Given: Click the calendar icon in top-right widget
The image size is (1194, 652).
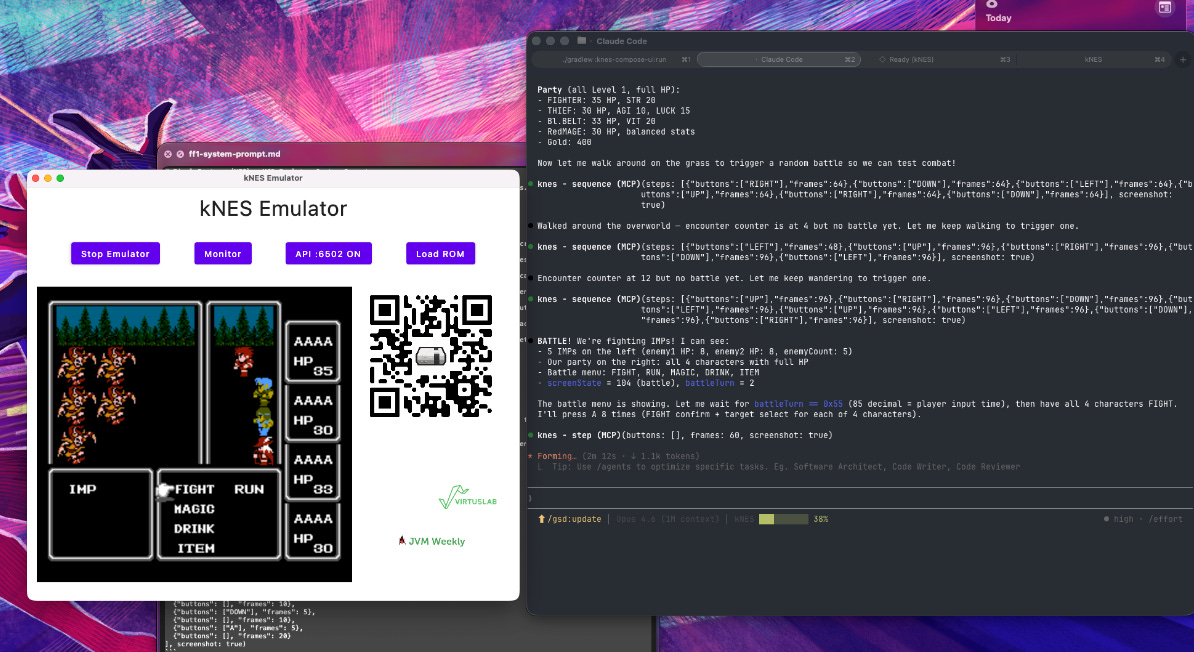Looking at the screenshot, I should pyautogui.click(x=1164, y=8).
